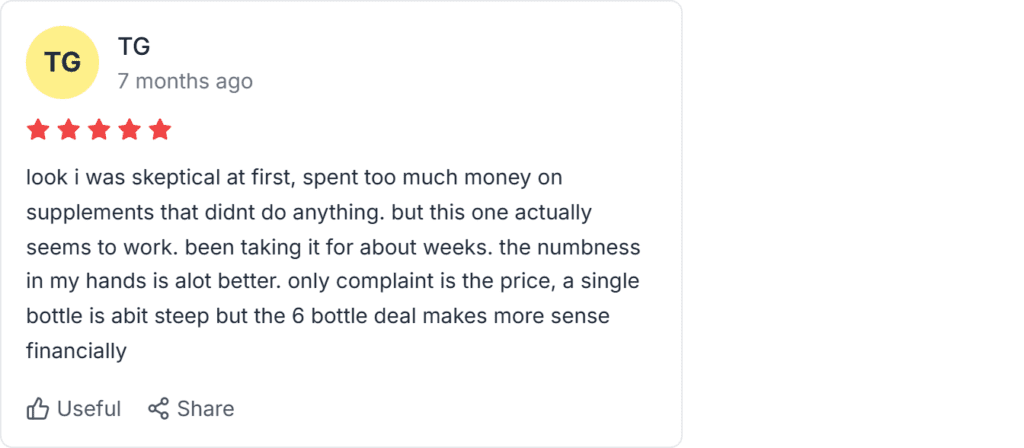Screen dimensions: 1024x448
Task: Click the line starting "supplements that didnt"
Action: point(309,213)
